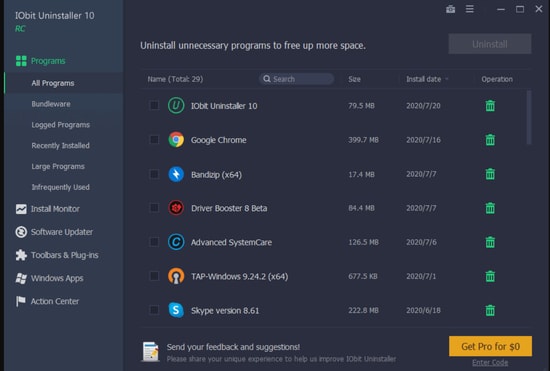Click the IObit Uninstaller 10 program icon
Screen dimensions: 550x371
[176, 106]
